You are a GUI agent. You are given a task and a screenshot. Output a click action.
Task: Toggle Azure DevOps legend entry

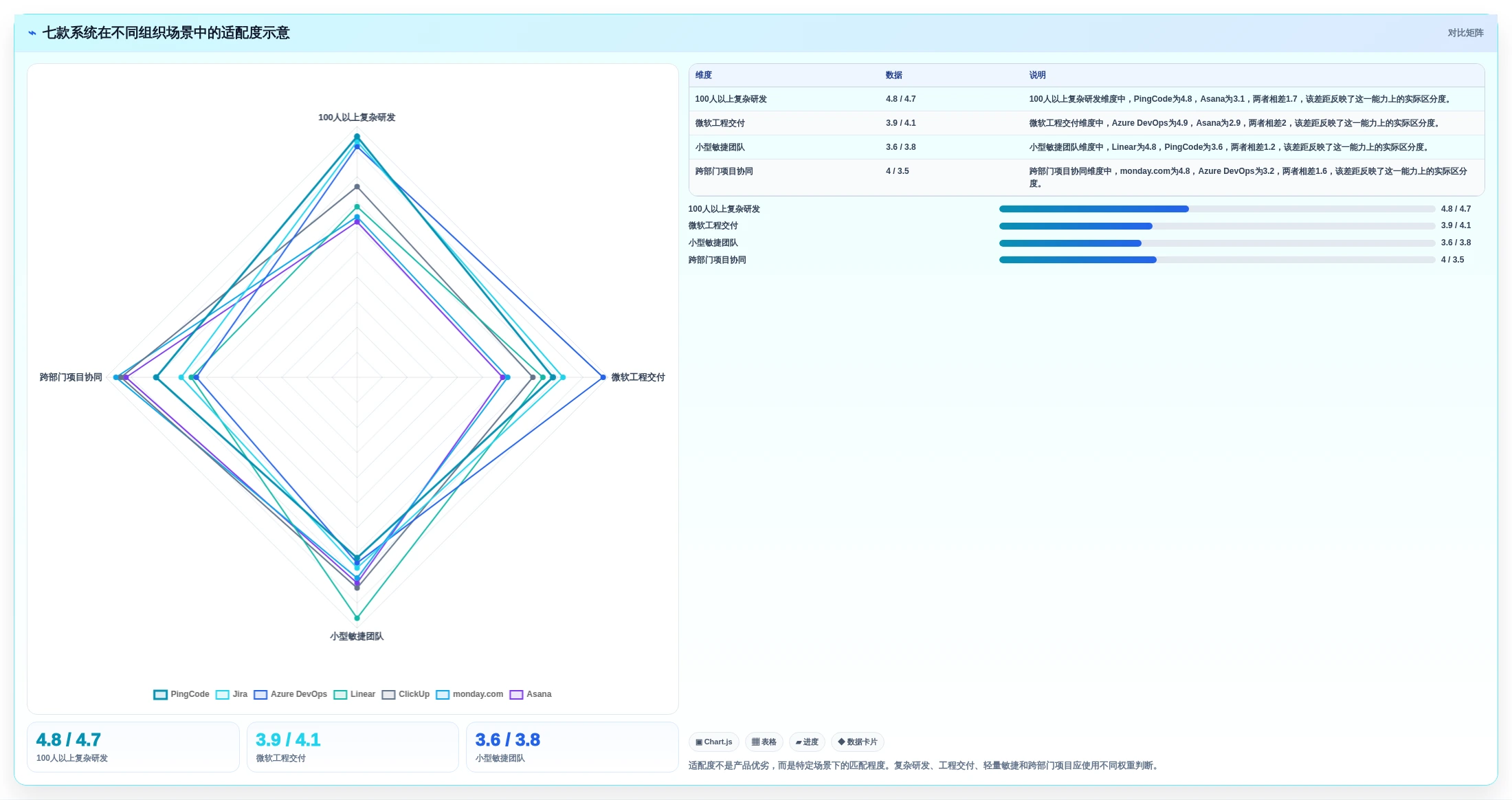291,694
